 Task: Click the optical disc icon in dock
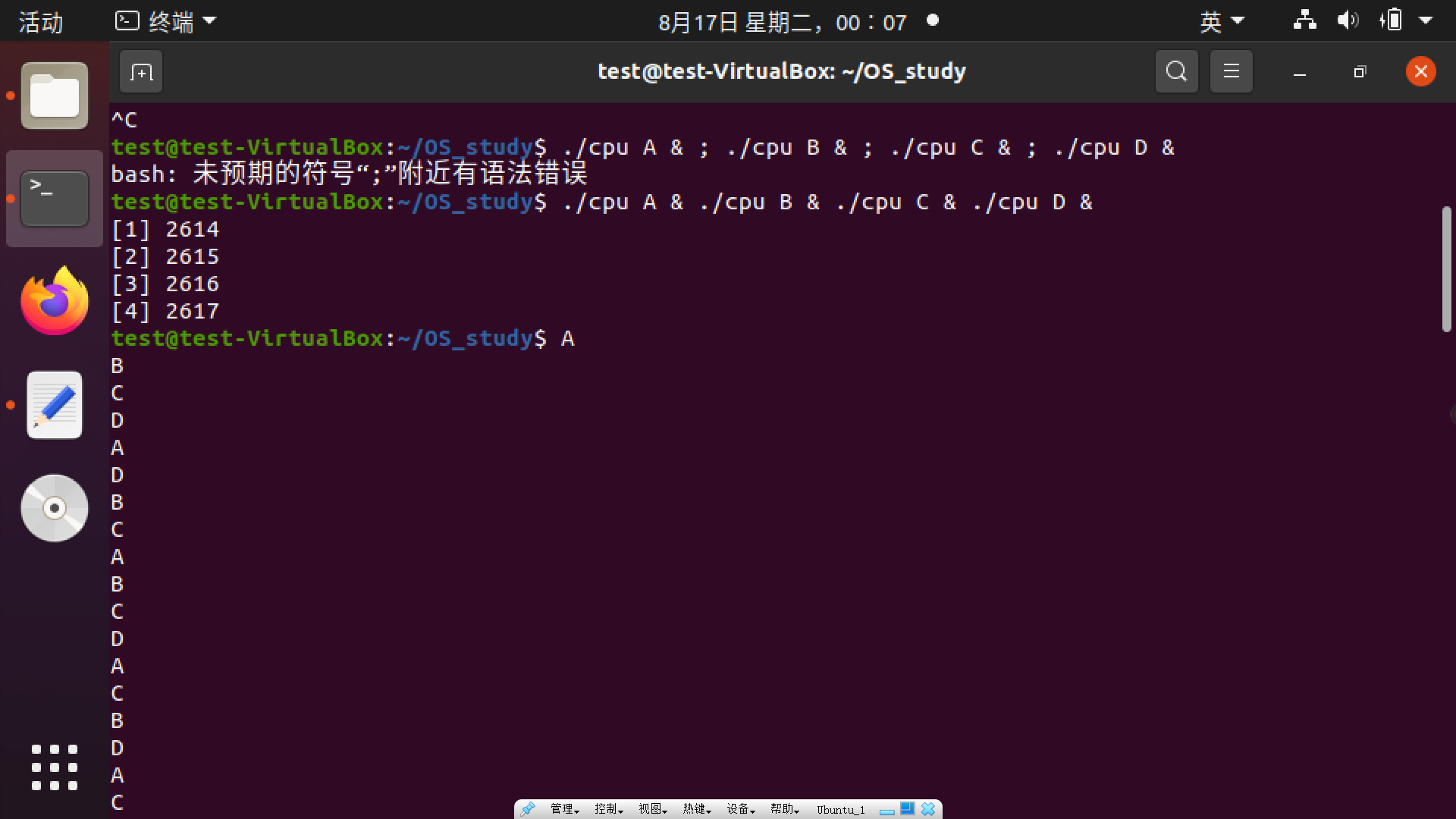[x=55, y=508]
